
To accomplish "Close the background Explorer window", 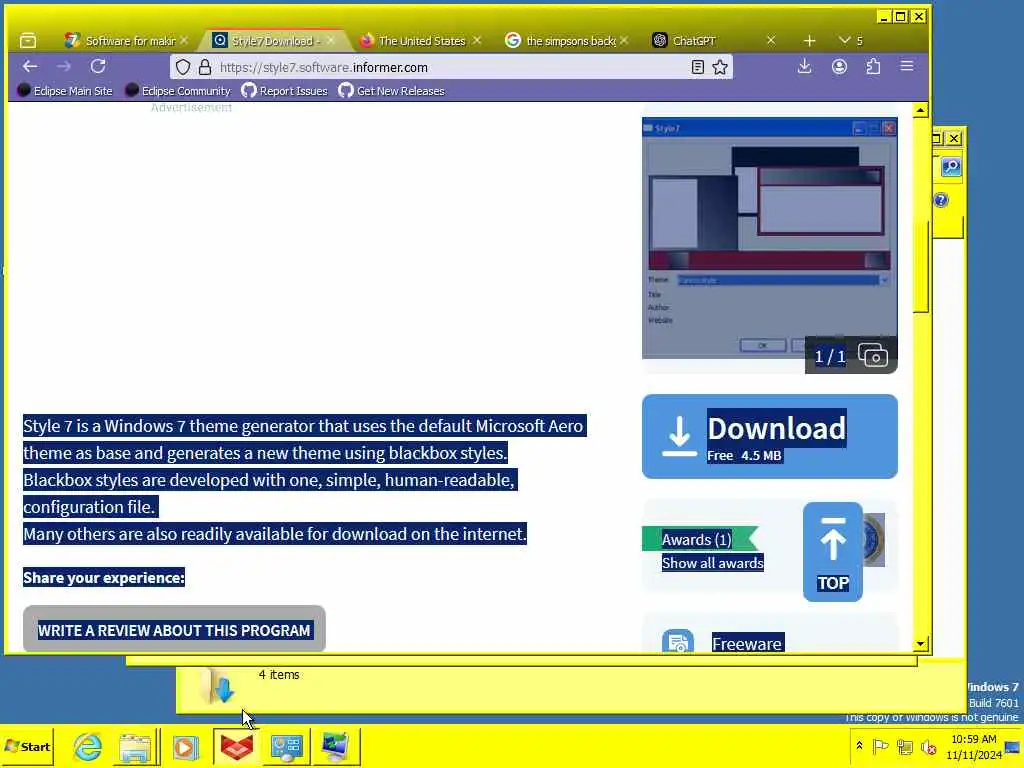I will tap(954, 138).
